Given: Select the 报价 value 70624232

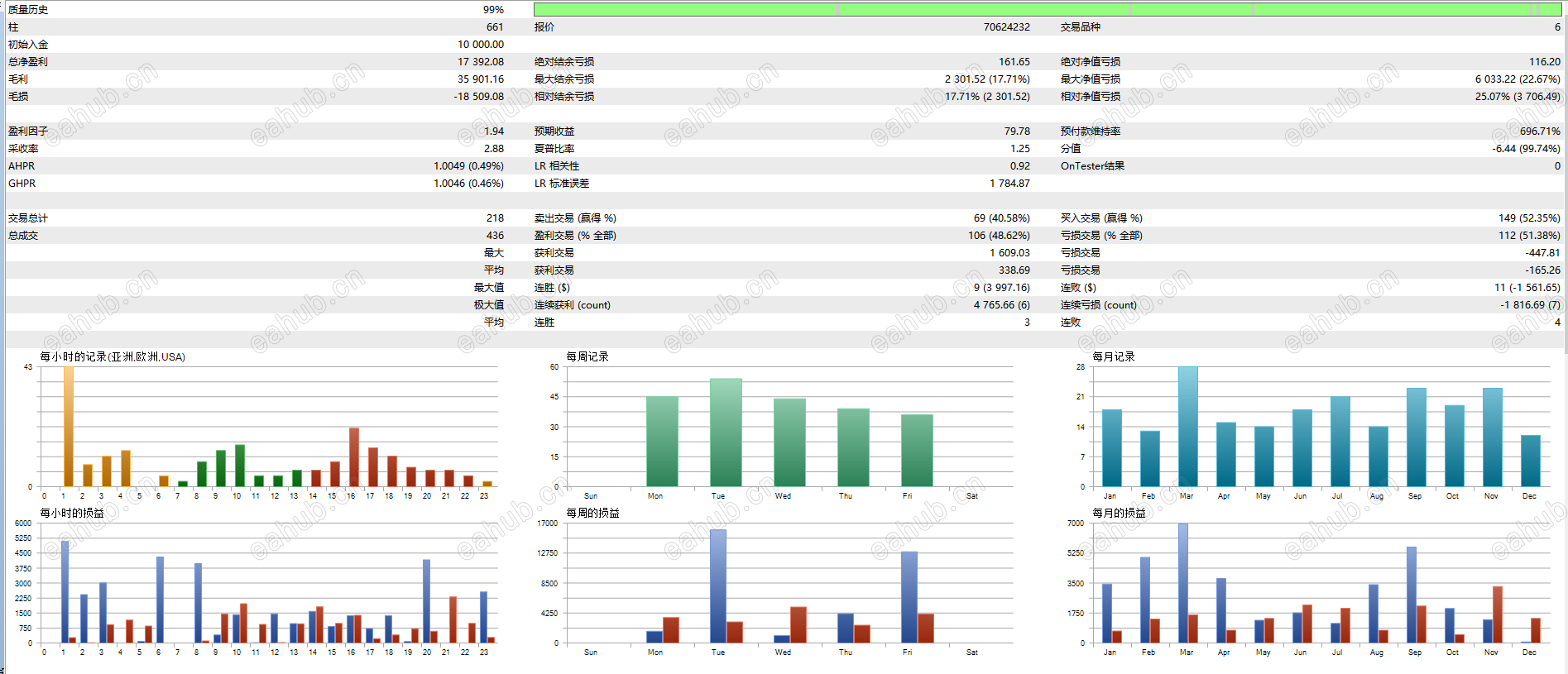Looking at the screenshot, I should pyautogui.click(x=1006, y=27).
